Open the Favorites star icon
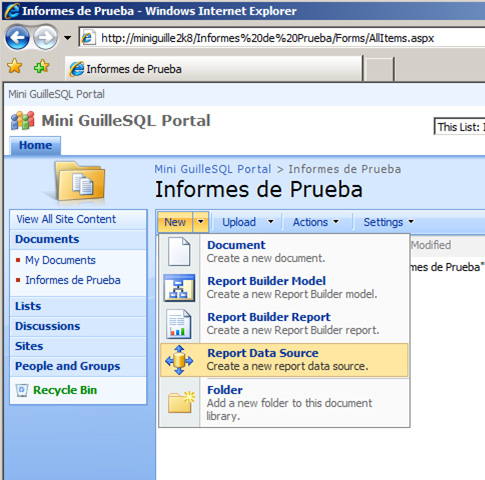 pyautogui.click(x=14, y=66)
